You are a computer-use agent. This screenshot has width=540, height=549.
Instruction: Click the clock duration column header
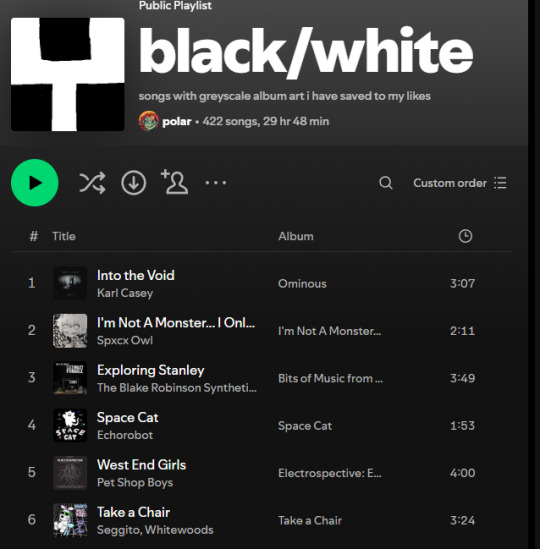coord(465,236)
